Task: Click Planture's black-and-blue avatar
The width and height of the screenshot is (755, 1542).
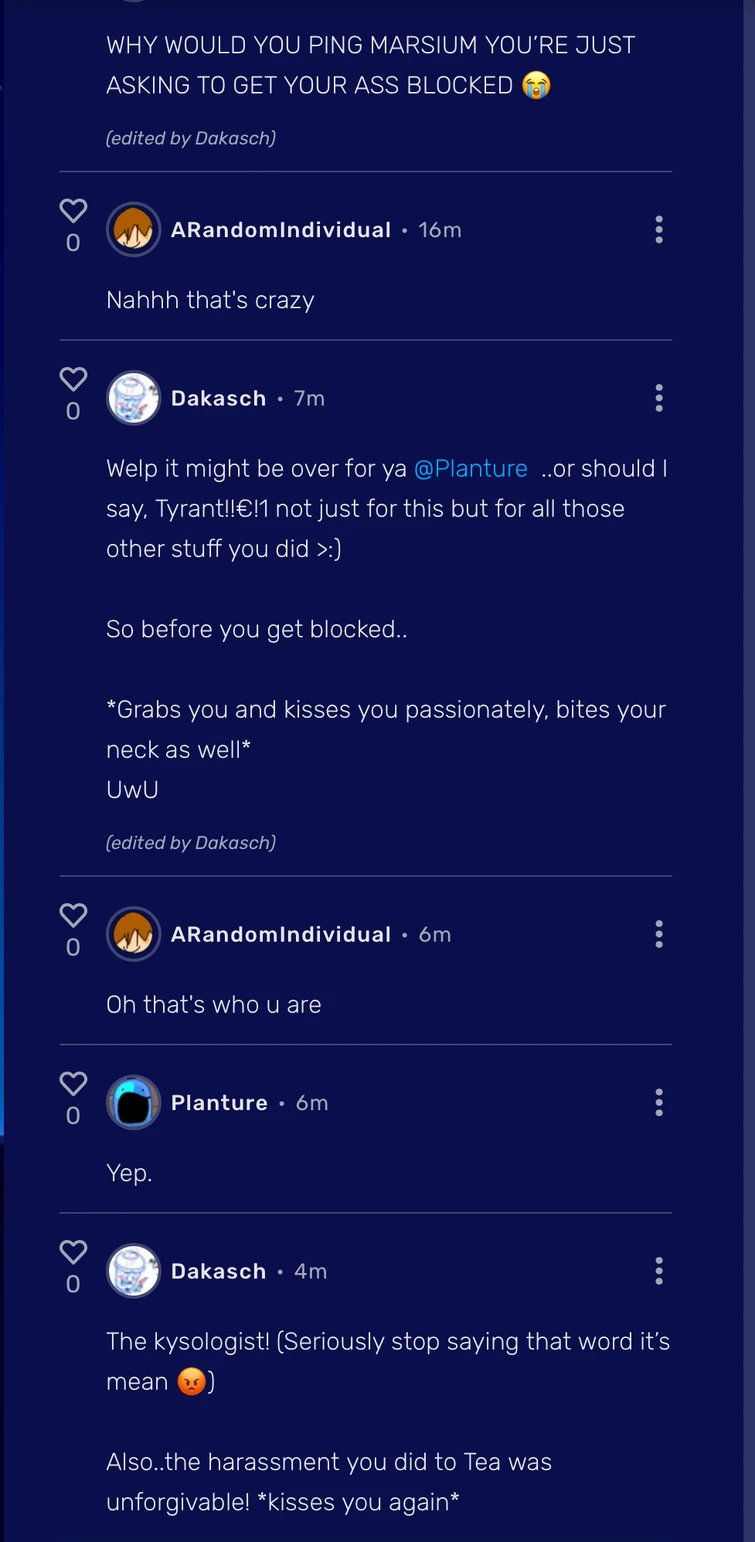Action: click(133, 1103)
